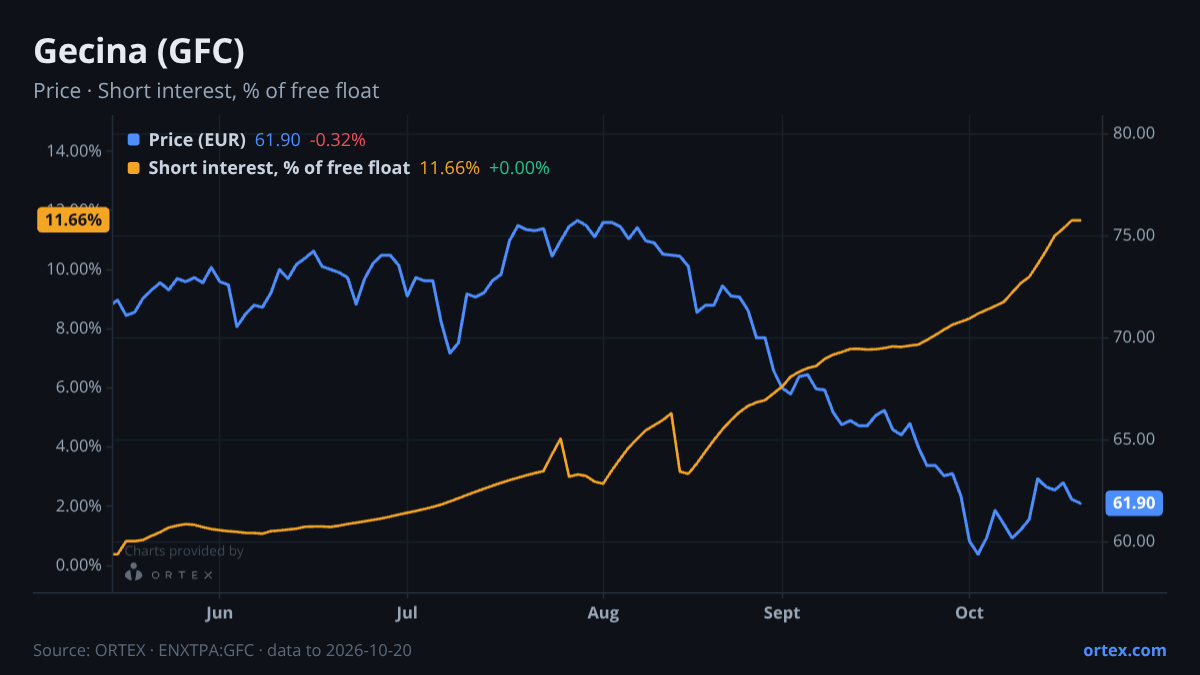Click the Jul x-axis label

(x=406, y=613)
